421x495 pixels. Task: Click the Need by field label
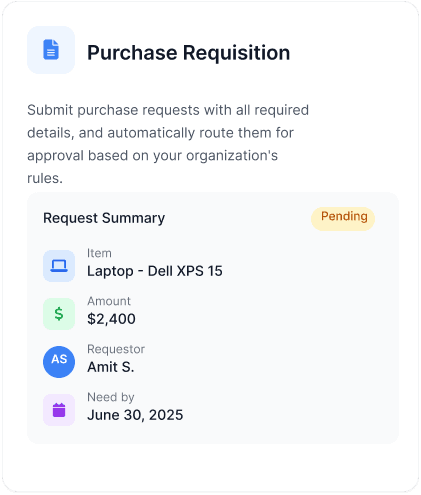coord(111,397)
